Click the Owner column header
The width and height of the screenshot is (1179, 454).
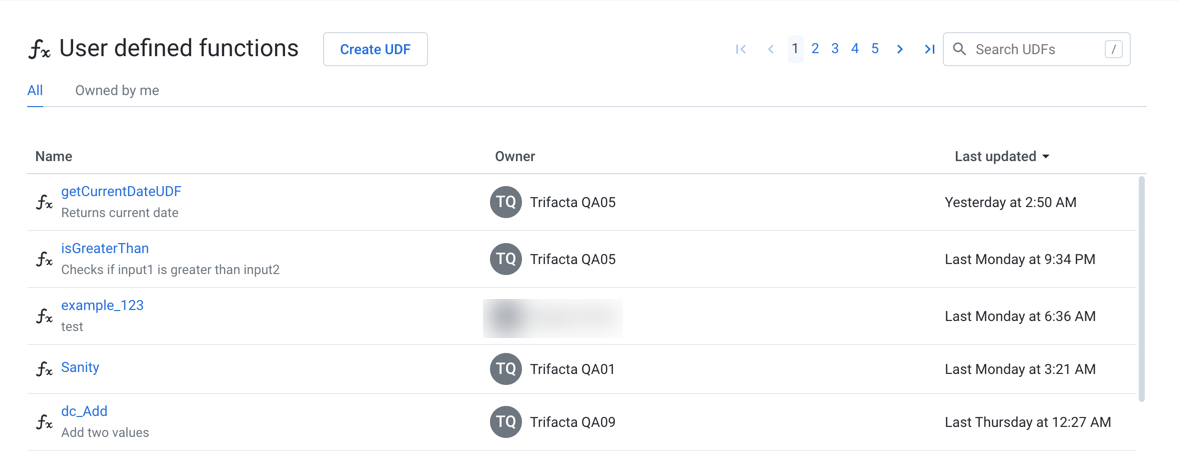point(515,156)
